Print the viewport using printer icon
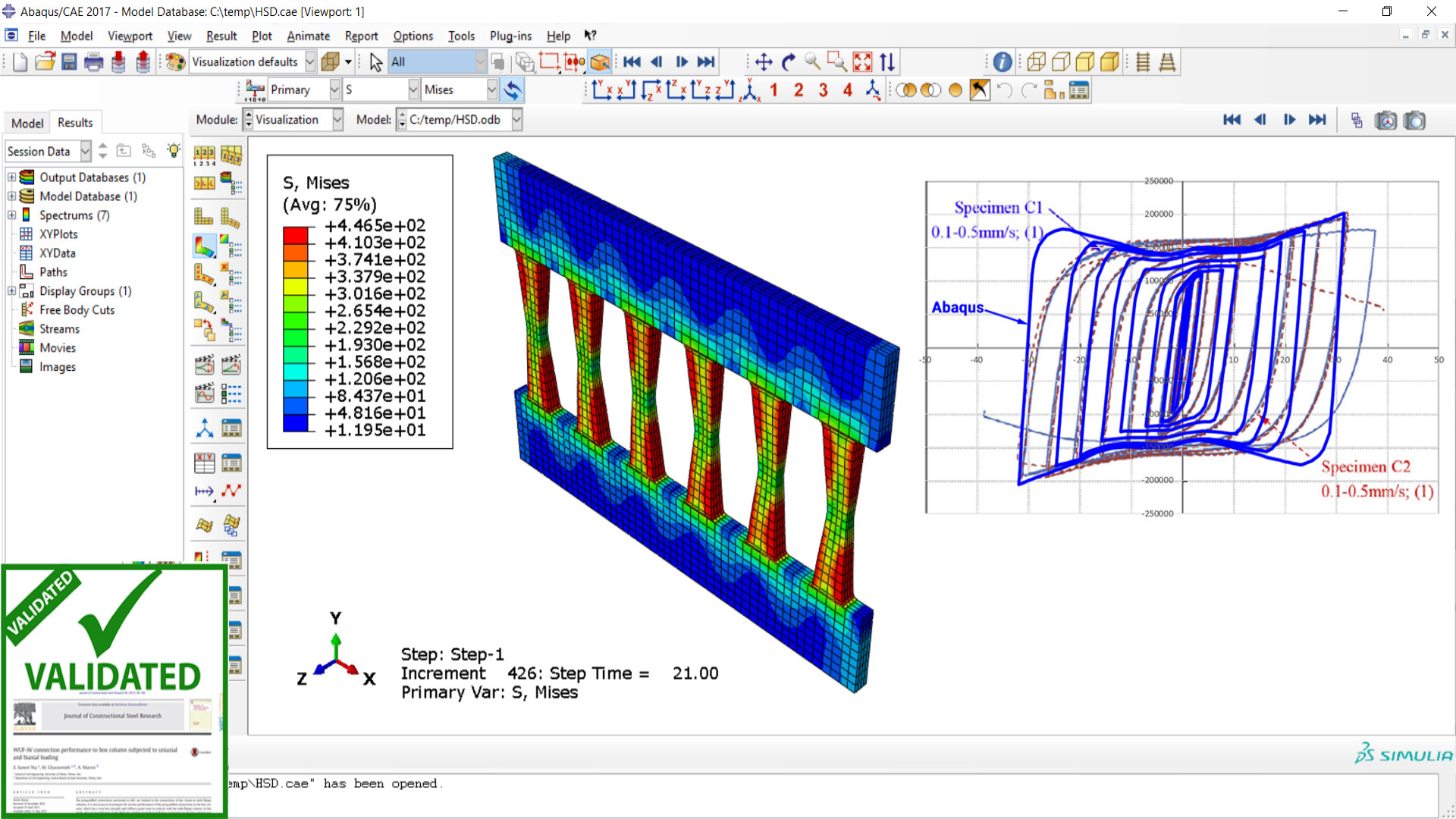 click(94, 62)
